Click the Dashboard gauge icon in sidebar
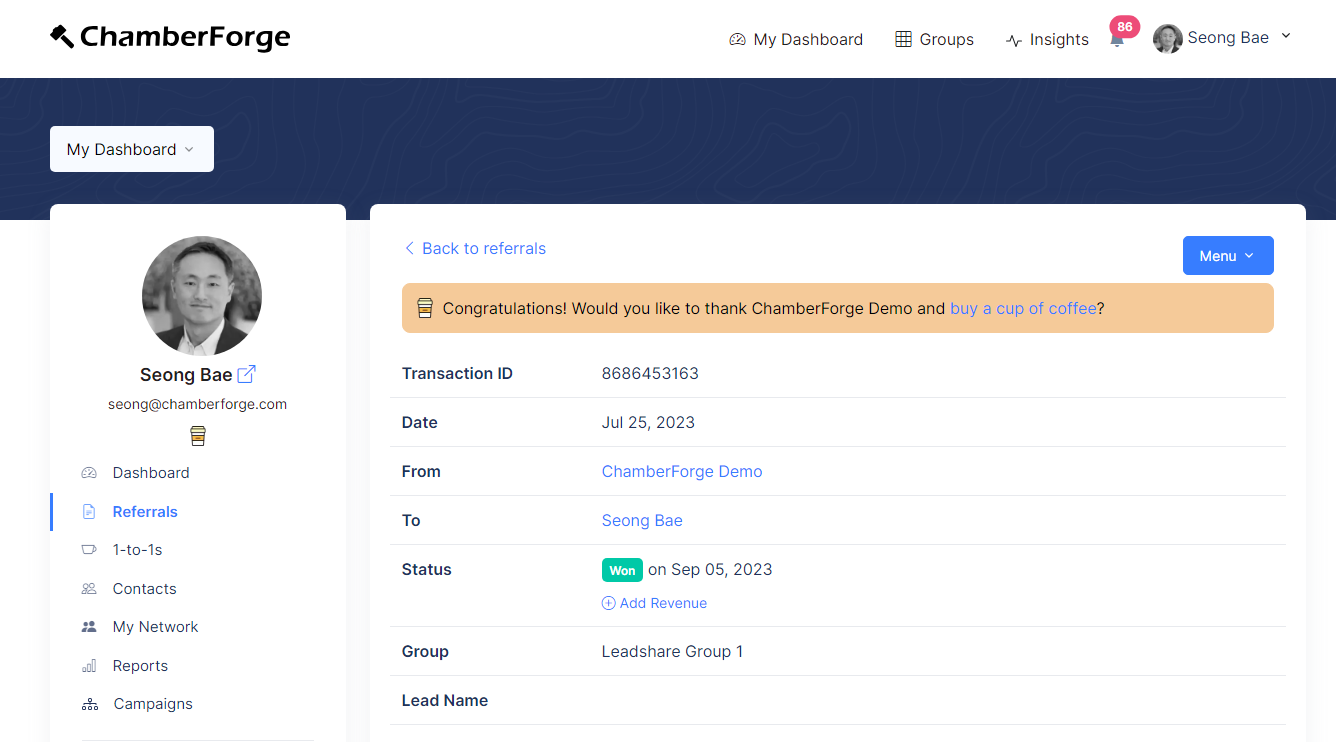The width and height of the screenshot is (1336, 742). tap(89, 473)
